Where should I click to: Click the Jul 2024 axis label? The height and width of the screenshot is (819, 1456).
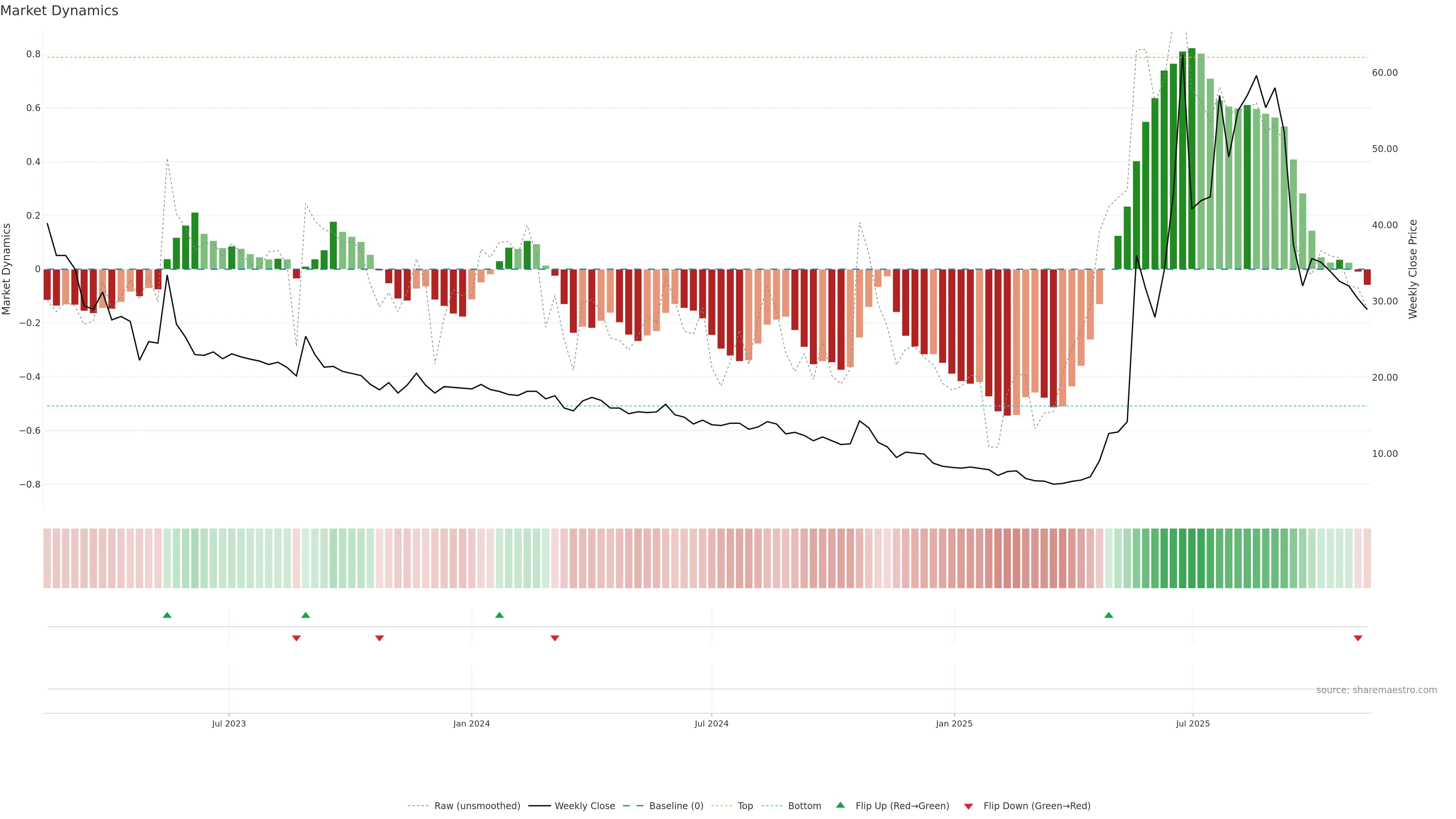pyautogui.click(x=711, y=723)
